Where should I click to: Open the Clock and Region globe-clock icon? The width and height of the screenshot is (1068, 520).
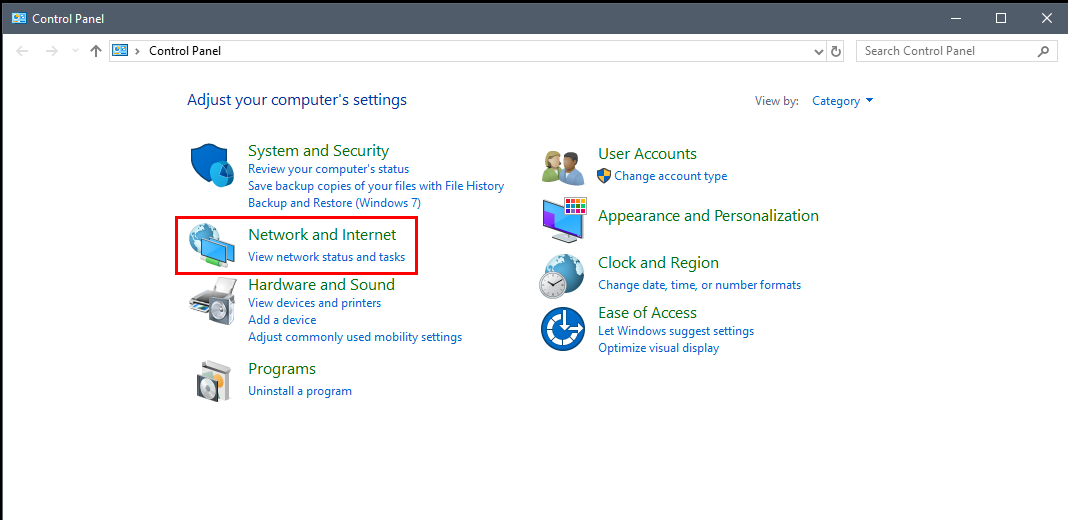tap(562, 275)
